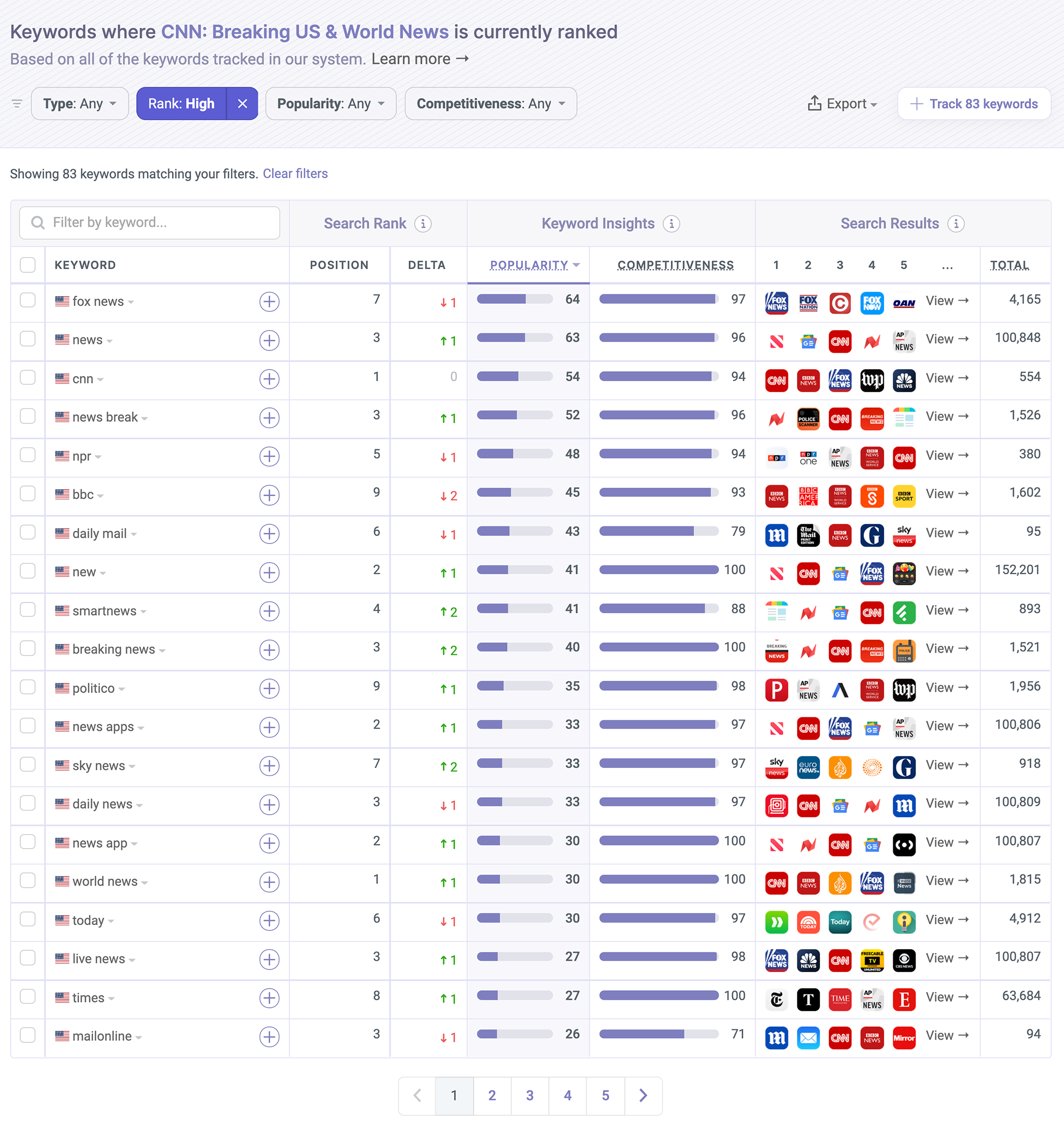Click the Guardian icon in daily mail row

(872, 535)
